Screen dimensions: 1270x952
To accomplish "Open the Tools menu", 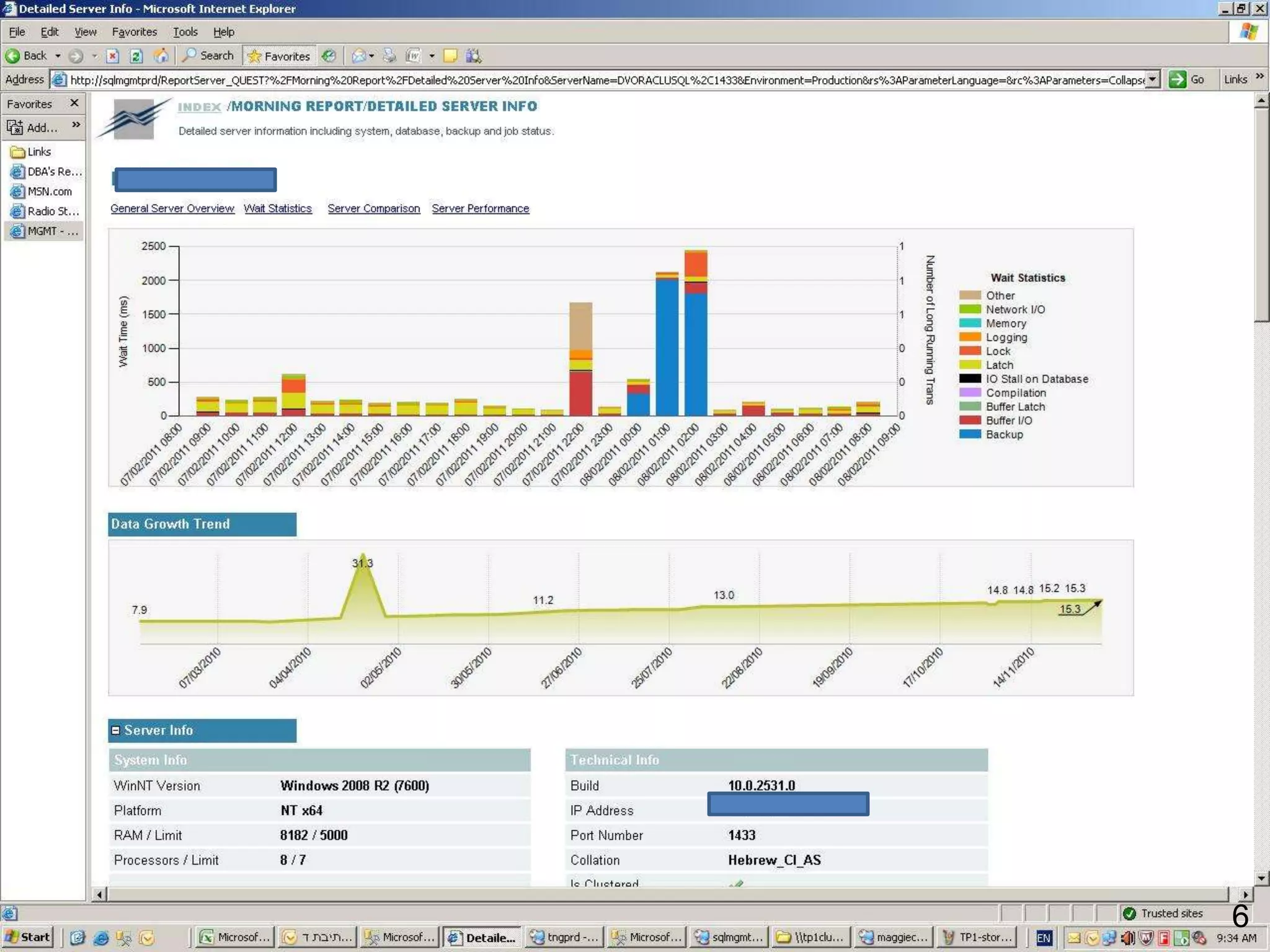I will tap(185, 32).
